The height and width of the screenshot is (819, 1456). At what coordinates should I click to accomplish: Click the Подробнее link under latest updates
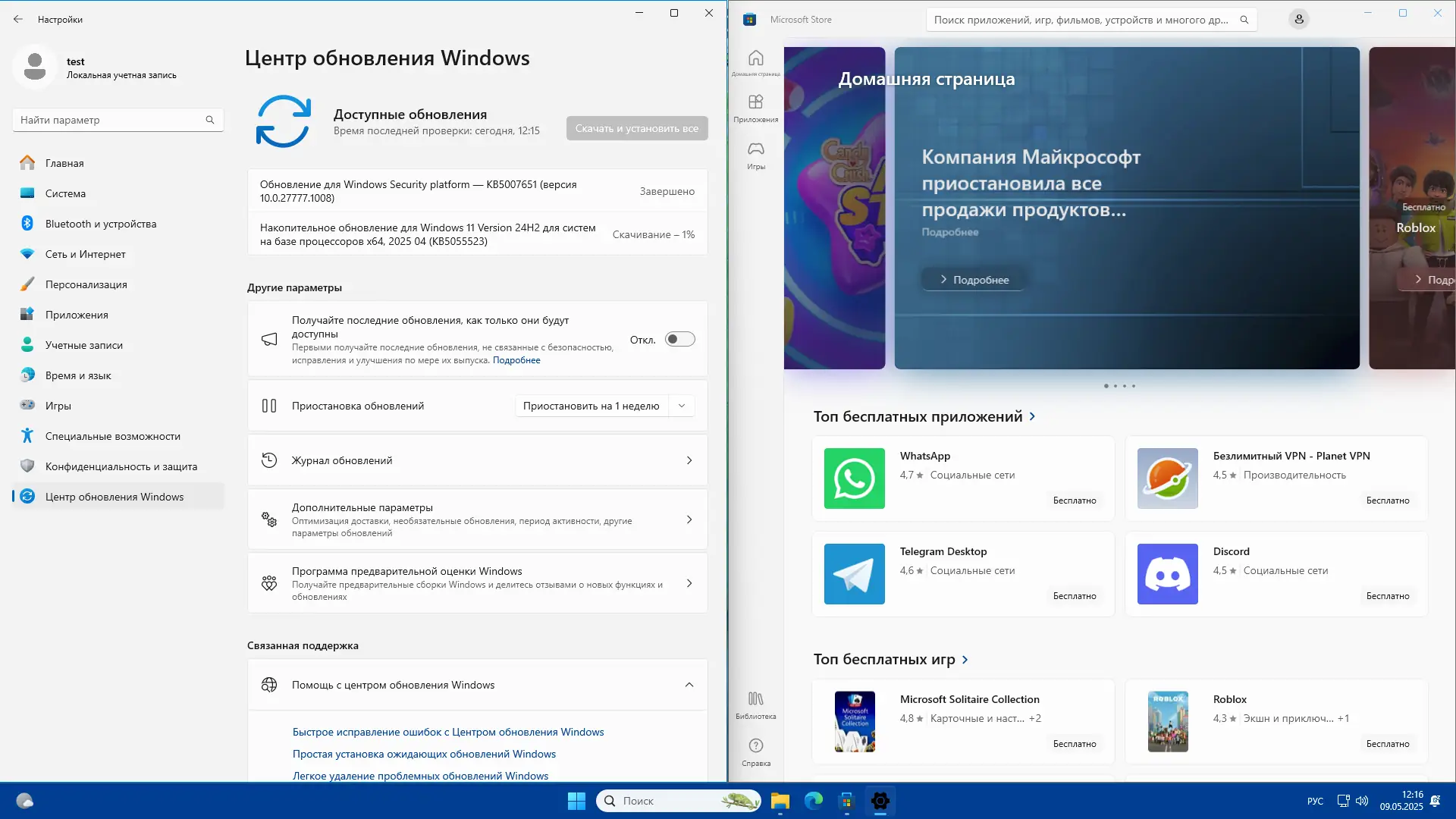click(x=516, y=360)
